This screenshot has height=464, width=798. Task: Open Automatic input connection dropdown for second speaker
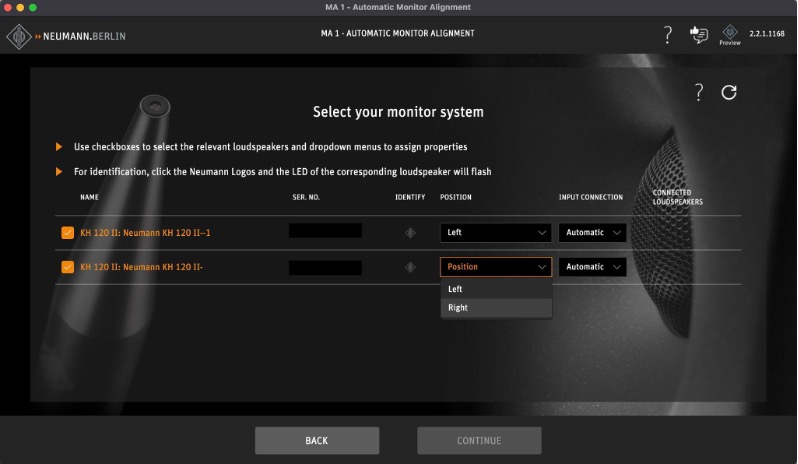click(592, 267)
